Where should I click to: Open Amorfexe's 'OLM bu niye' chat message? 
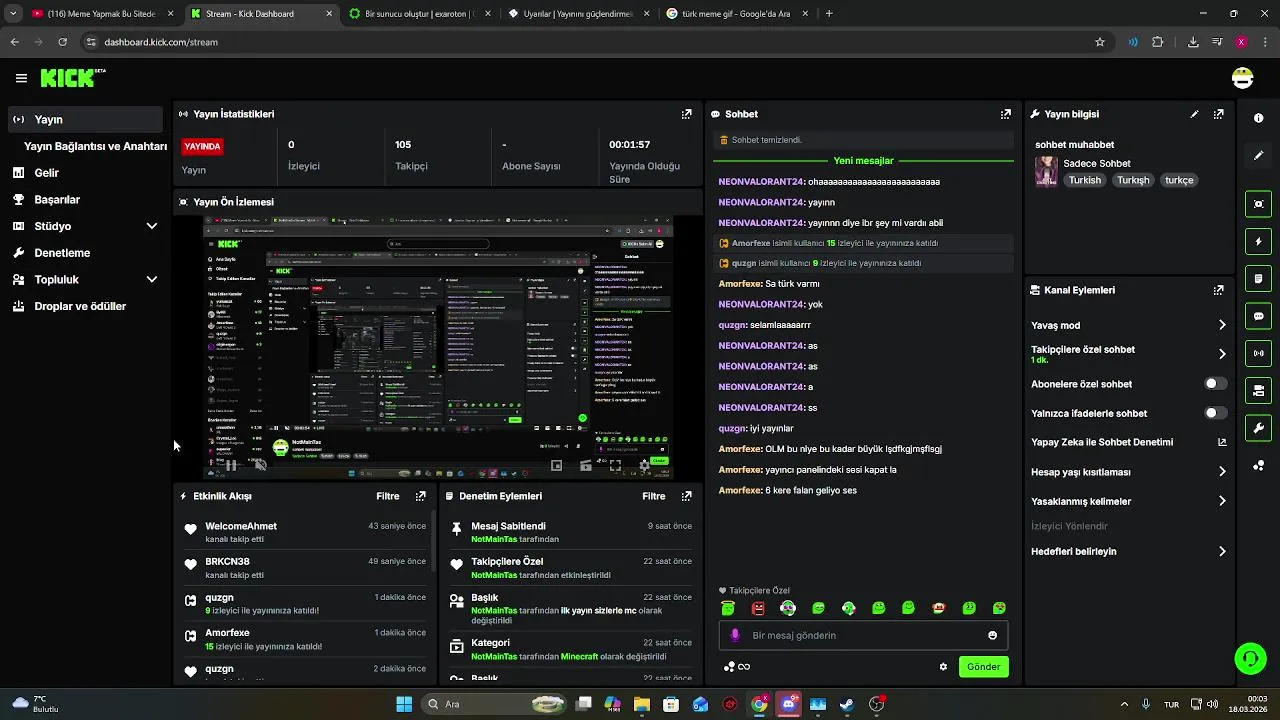click(830, 449)
